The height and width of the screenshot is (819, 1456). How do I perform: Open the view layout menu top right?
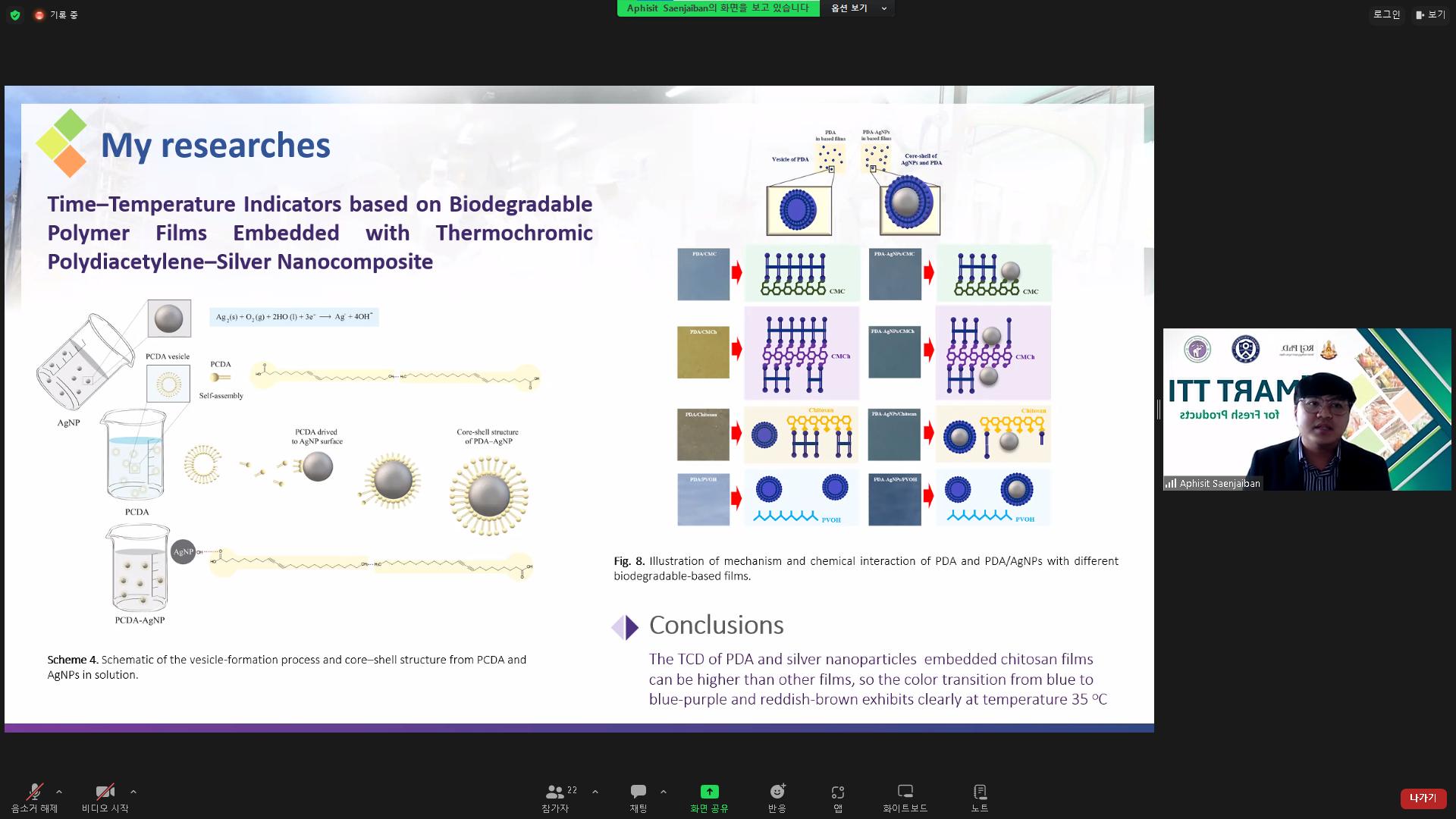point(1430,14)
